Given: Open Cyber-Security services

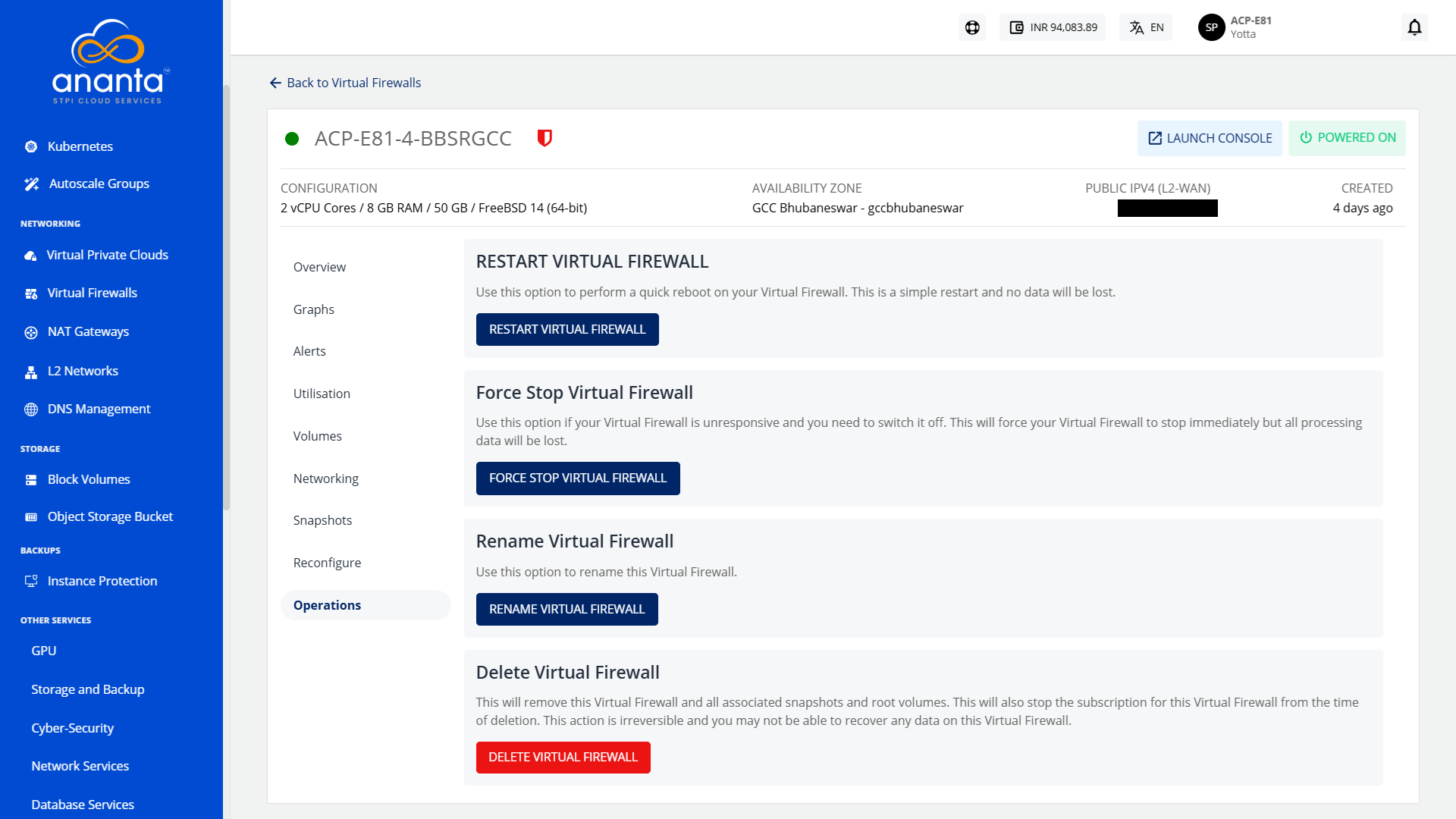Looking at the screenshot, I should [x=73, y=728].
